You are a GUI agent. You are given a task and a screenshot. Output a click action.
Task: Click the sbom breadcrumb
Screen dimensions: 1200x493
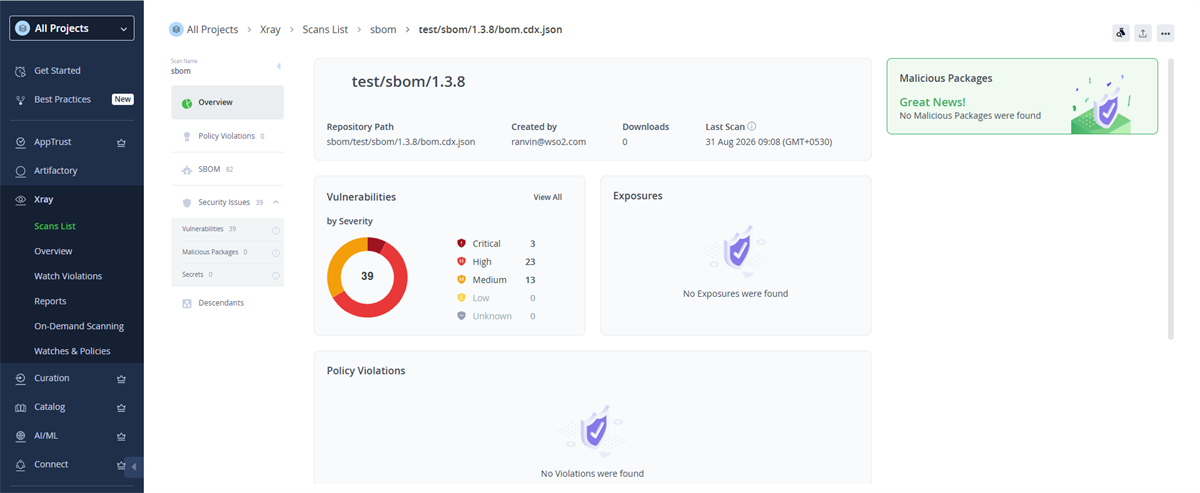(x=383, y=30)
